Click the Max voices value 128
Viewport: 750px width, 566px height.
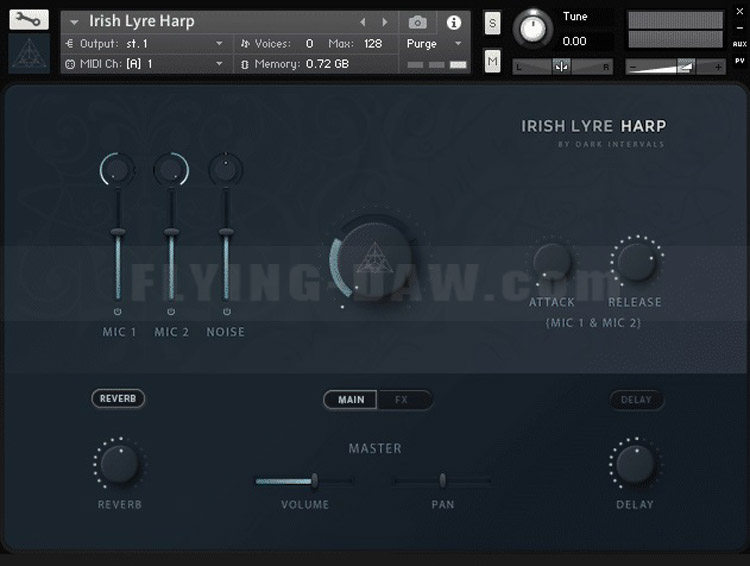373,44
